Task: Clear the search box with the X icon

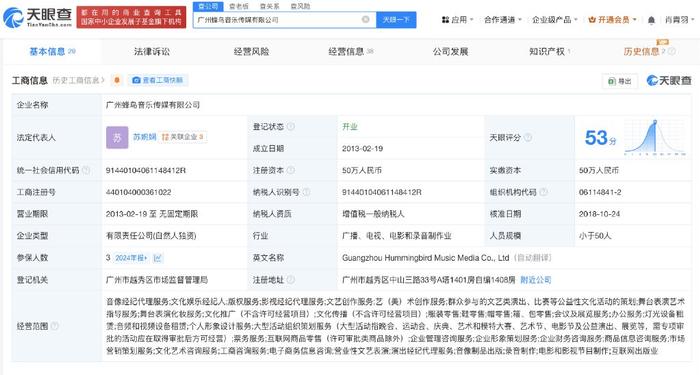Action: coord(366,19)
